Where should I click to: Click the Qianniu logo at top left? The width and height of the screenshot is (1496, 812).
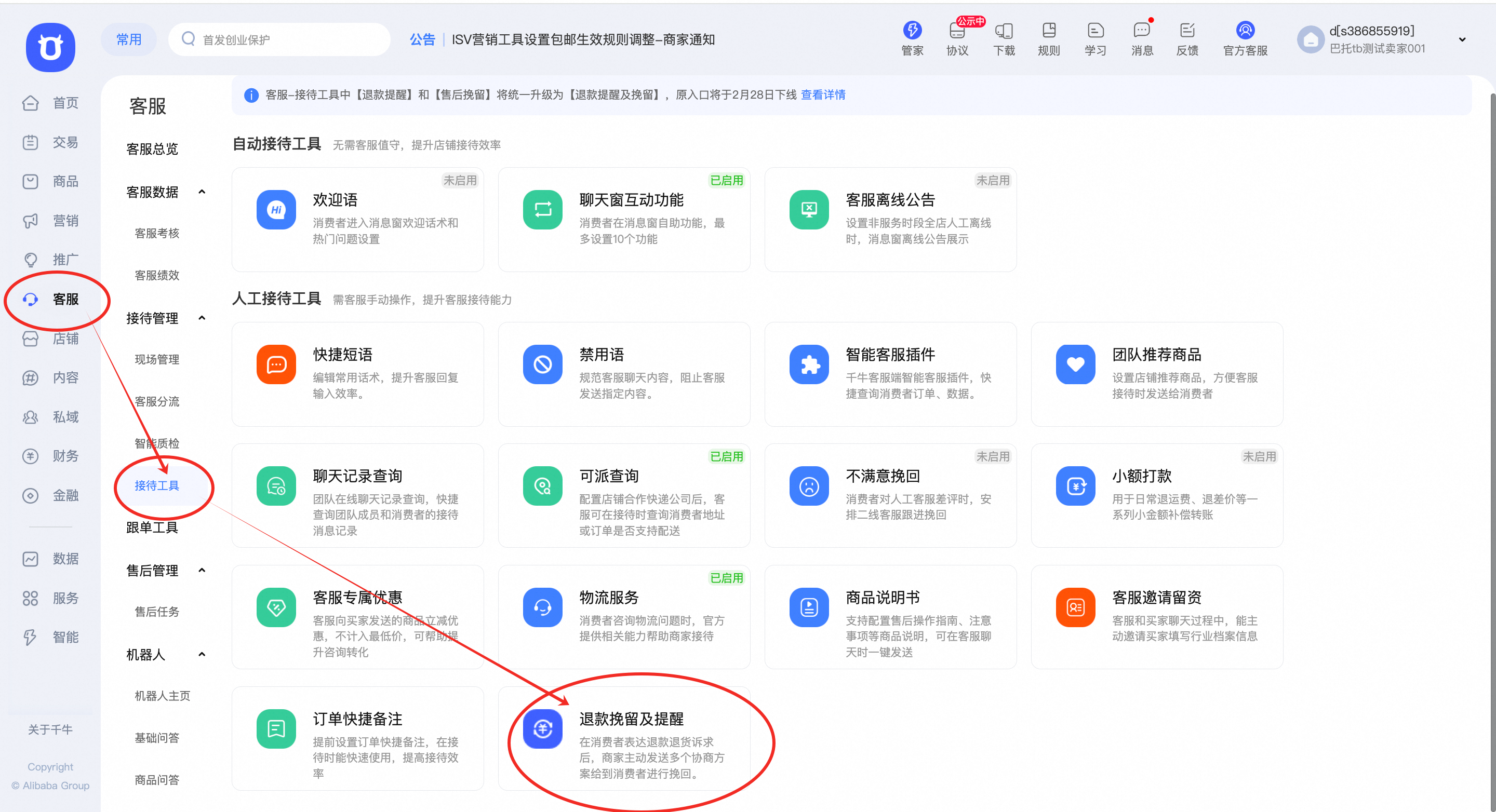(x=50, y=47)
